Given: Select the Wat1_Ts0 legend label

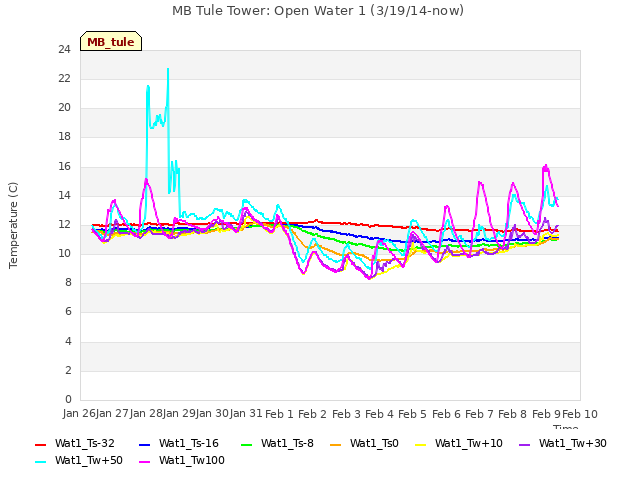Looking at the screenshot, I should pyautogui.click(x=374, y=443).
